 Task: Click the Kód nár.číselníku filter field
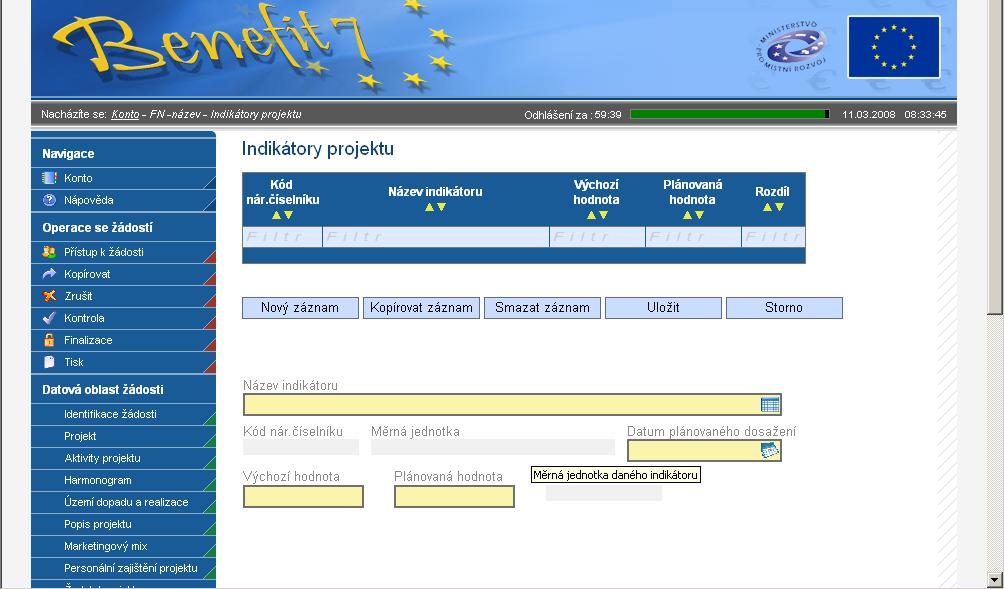tap(283, 237)
